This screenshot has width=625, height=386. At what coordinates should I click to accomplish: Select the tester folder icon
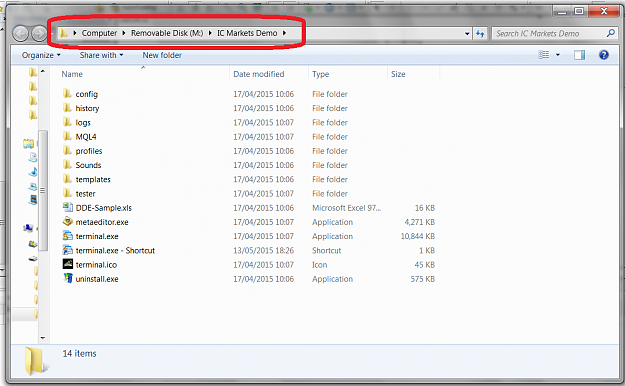[67, 193]
